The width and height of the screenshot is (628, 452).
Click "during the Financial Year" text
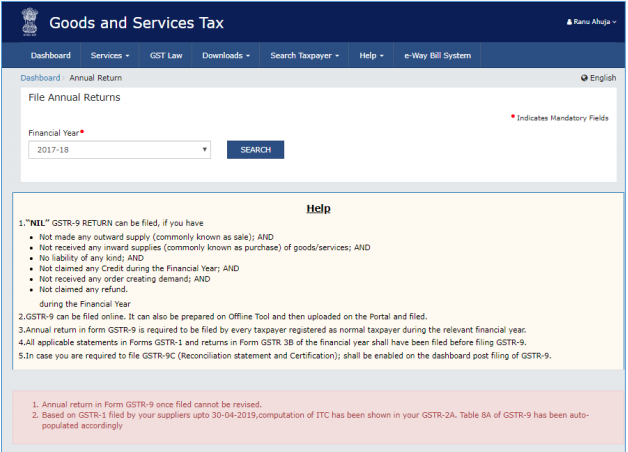85,304
